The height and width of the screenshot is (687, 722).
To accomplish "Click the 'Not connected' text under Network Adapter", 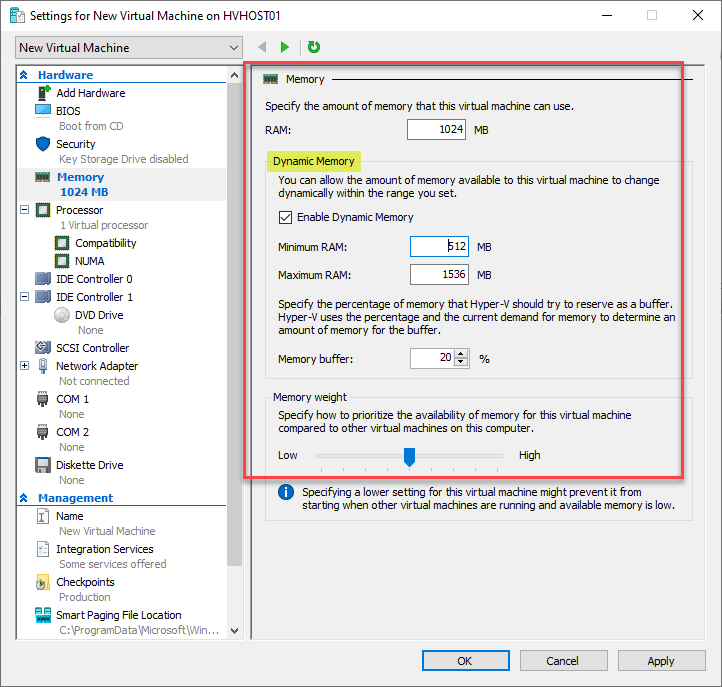I will pos(94,381).
